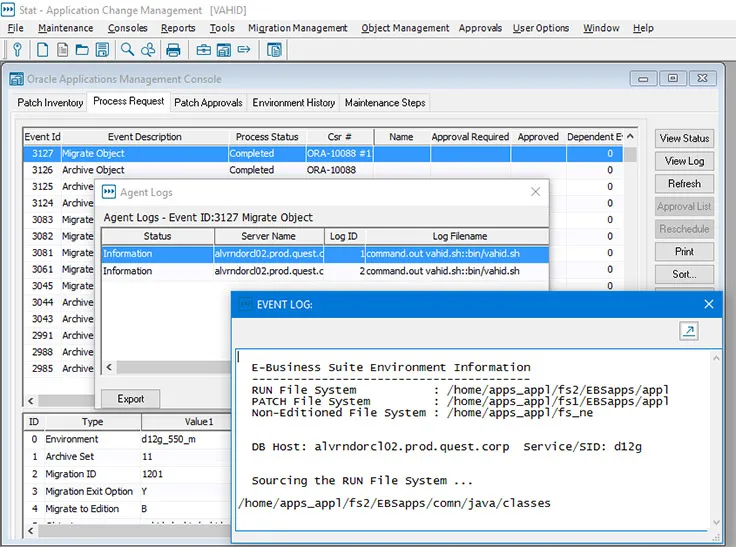This screenshot has height=547, width=736.
Task: Click the window documents toolbar icon
Action: pos(274,50)
